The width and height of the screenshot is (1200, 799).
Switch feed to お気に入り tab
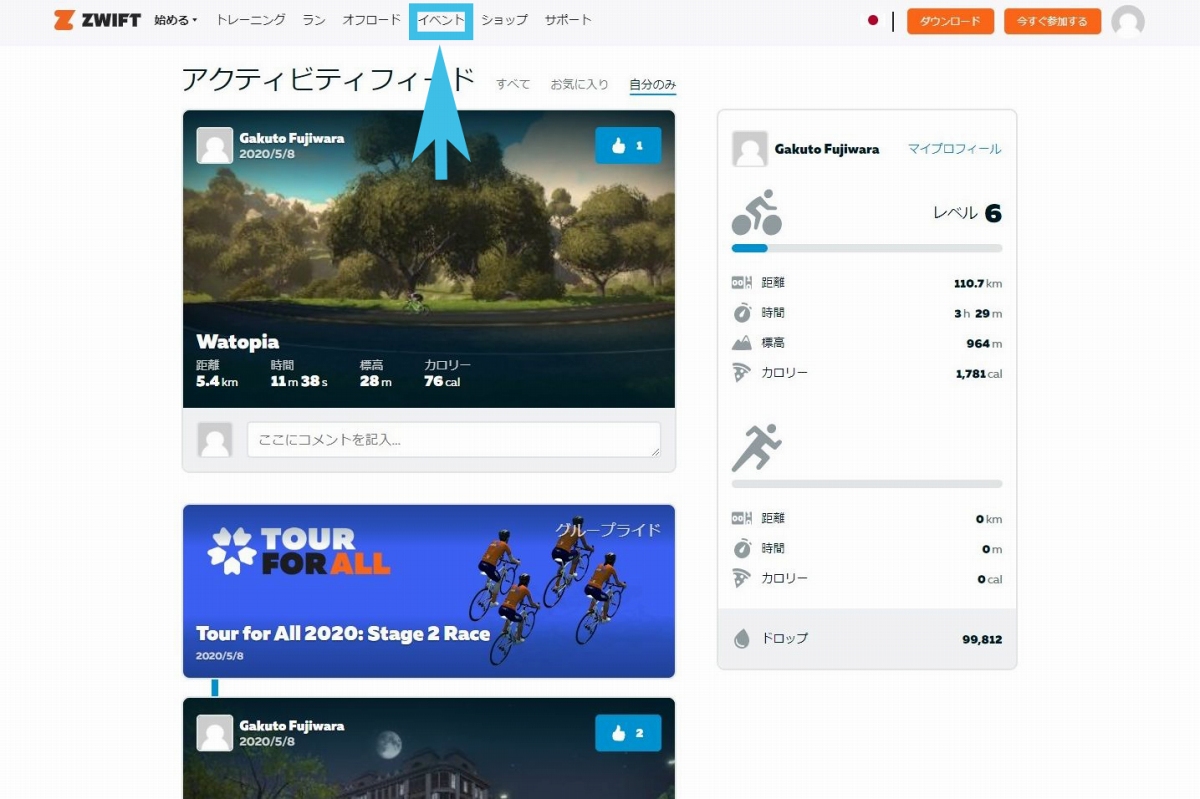click(579, 84)
